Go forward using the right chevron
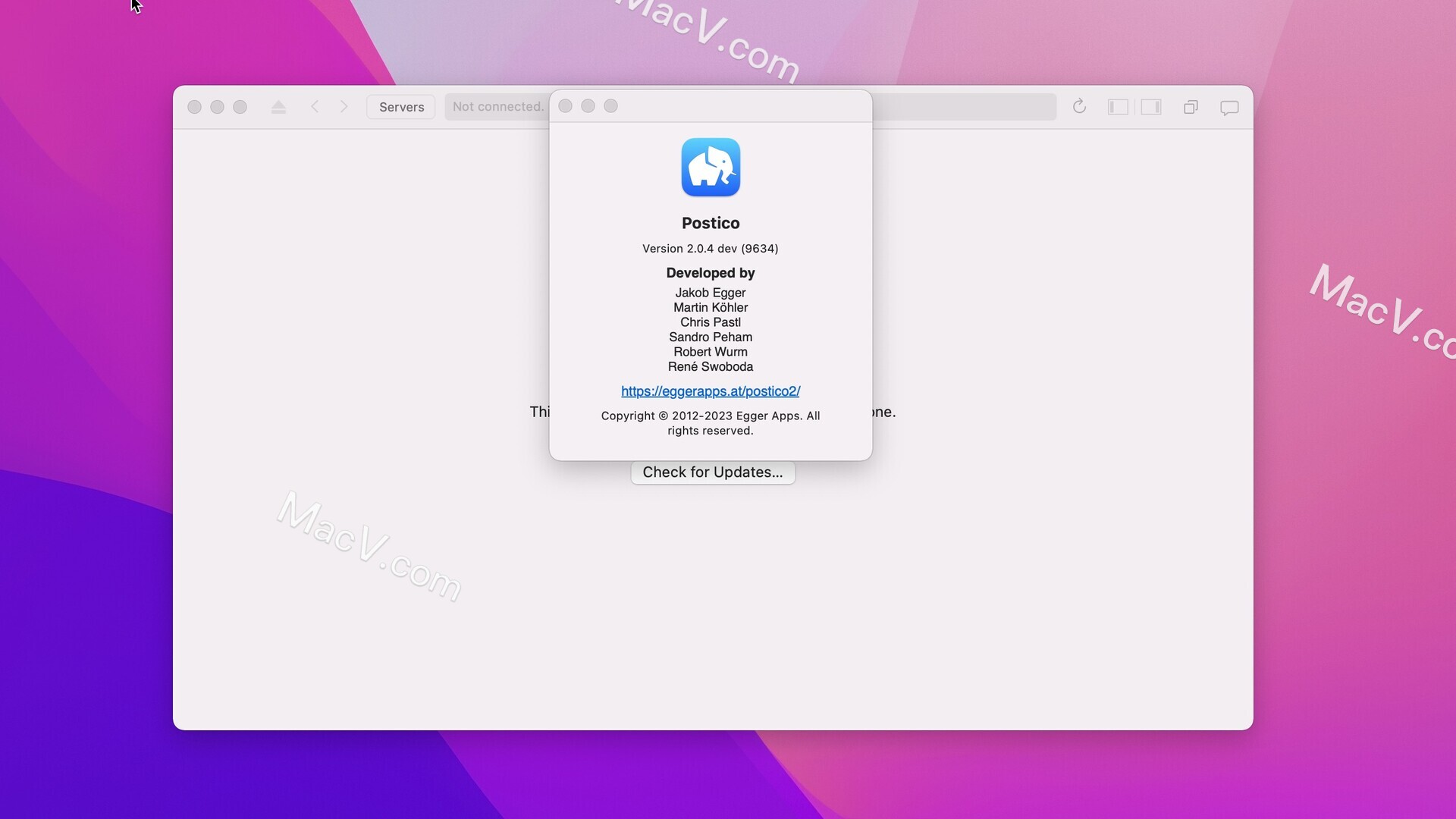The width and height of the screenshot is (1456, 819). point(344,107)
